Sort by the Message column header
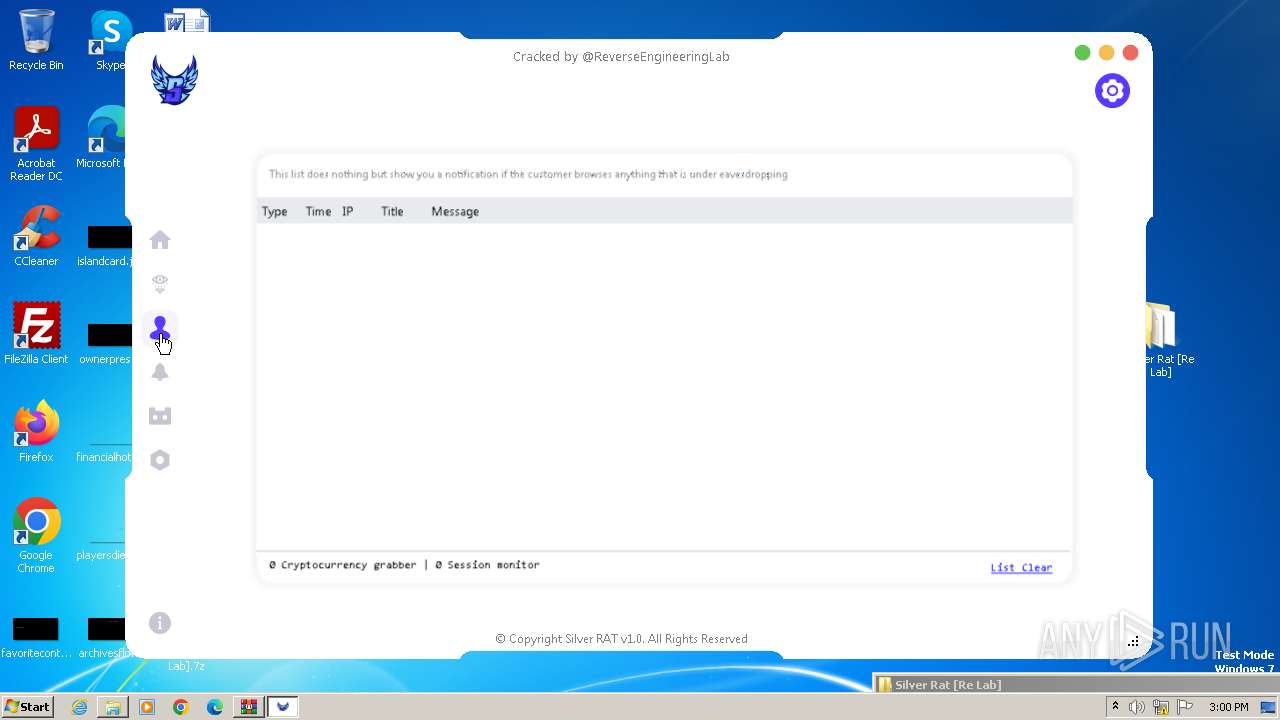Image resolution: width=1280 pixels, height=720 pixels. click(455, 211)
